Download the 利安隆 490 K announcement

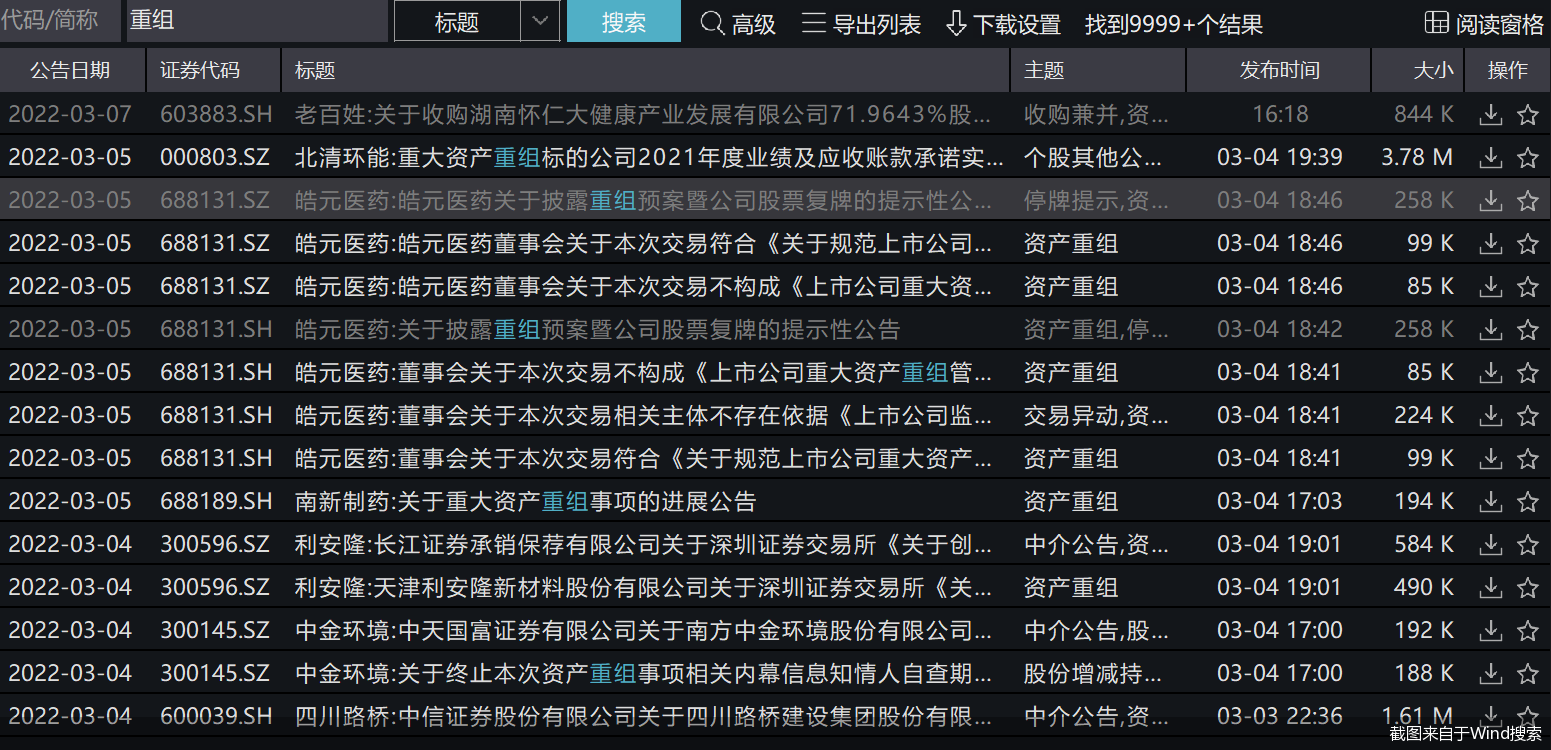point(1491,588)
